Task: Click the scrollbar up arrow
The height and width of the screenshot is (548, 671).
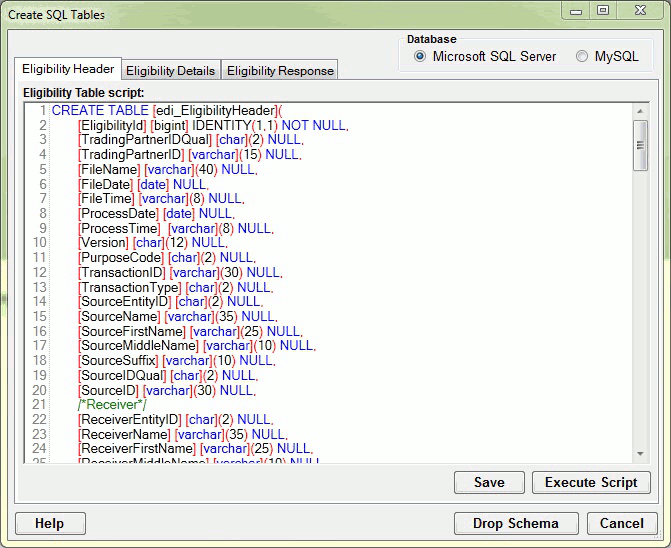Action: tap(641, 111)
